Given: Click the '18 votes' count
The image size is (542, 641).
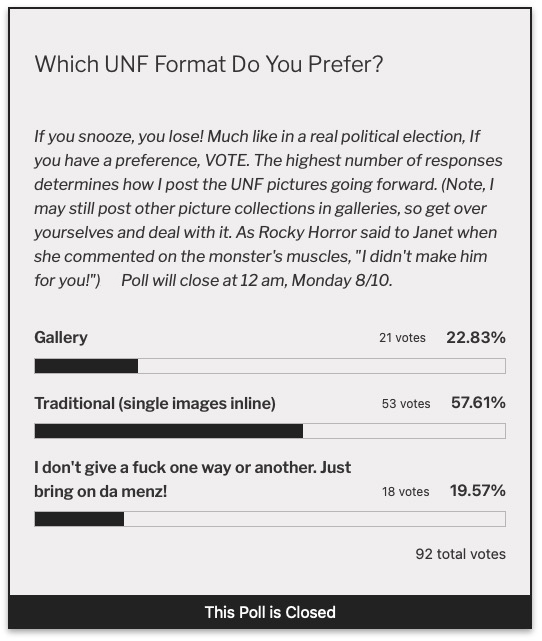Looking at the screenshot, I should [x=405, y=492].
